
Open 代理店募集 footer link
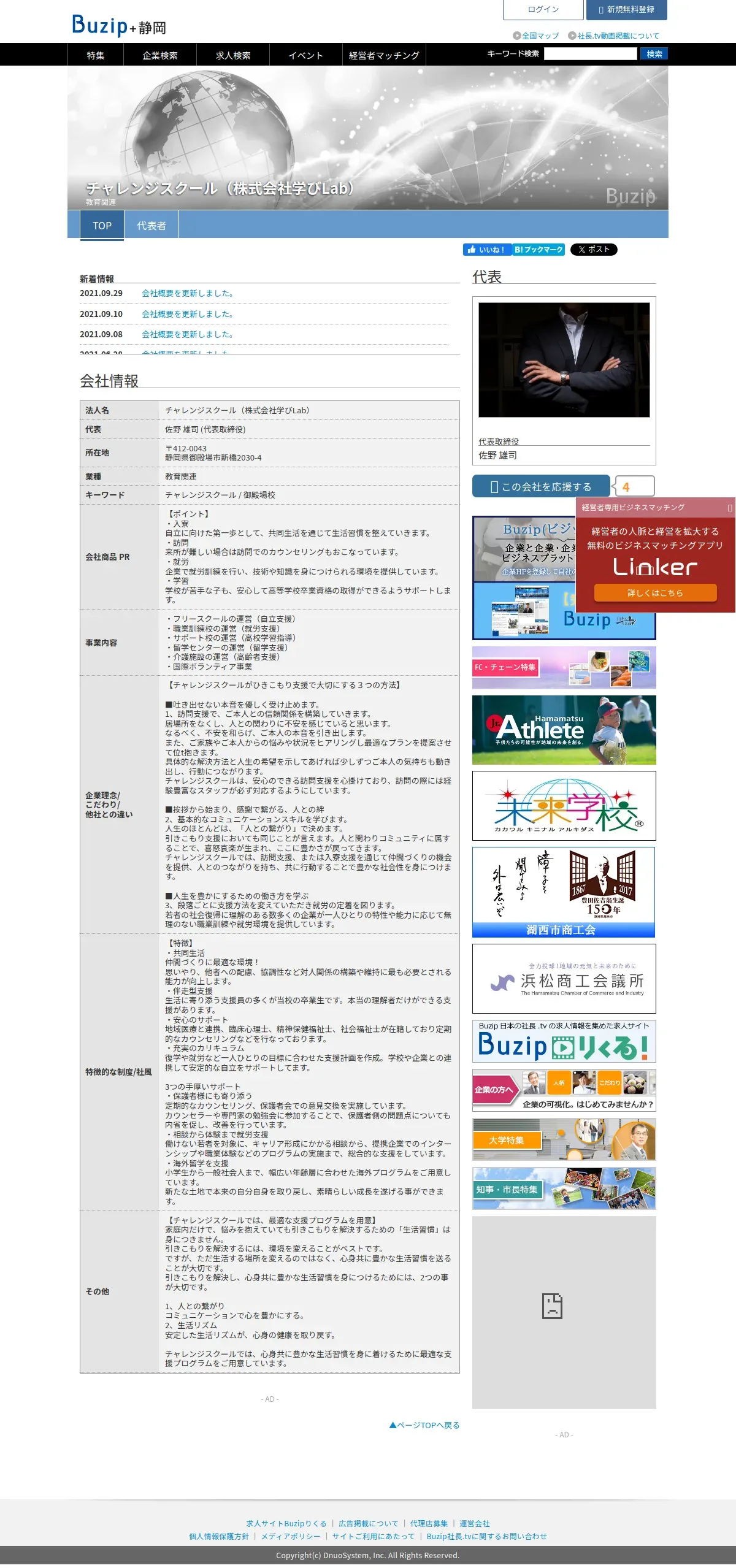429,1523
